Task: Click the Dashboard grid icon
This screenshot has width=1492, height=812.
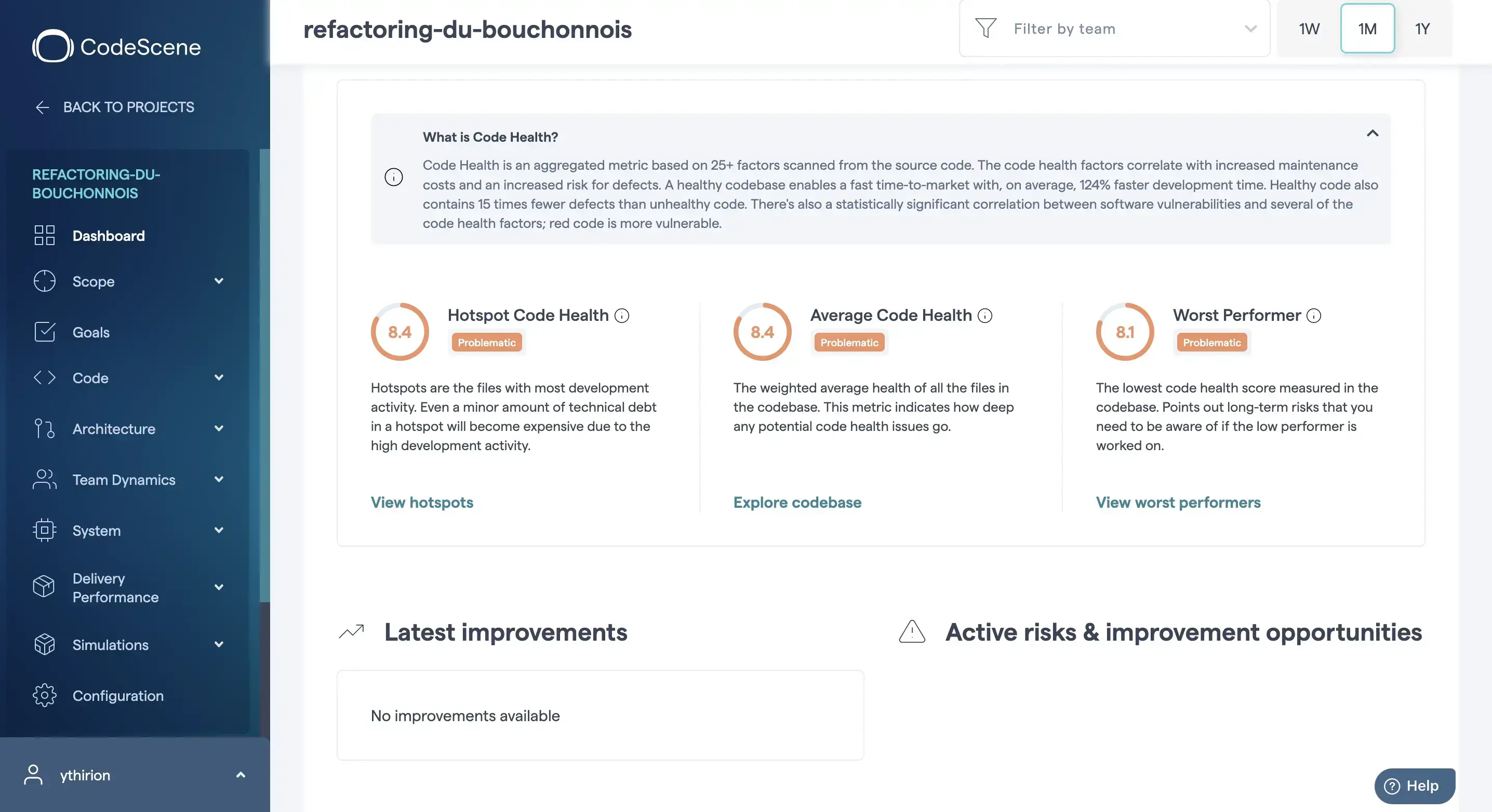Action: (45, 235)
